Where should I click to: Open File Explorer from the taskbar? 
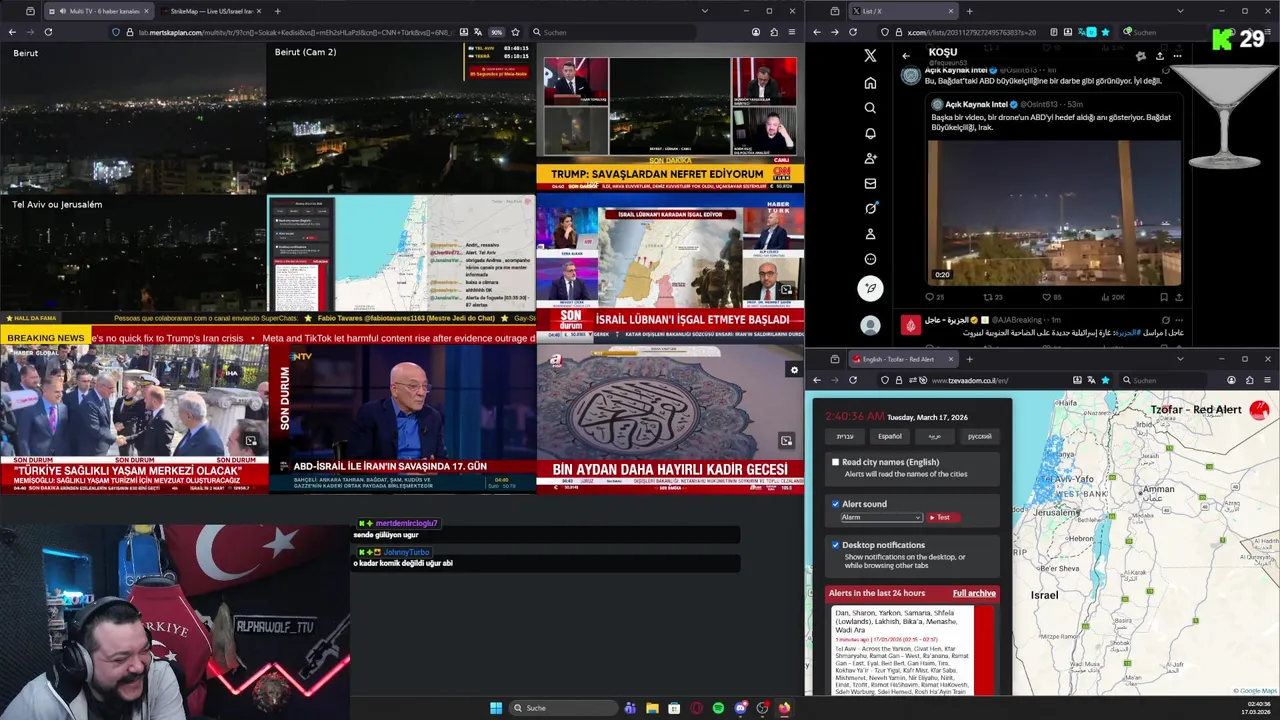pos(652,708)
